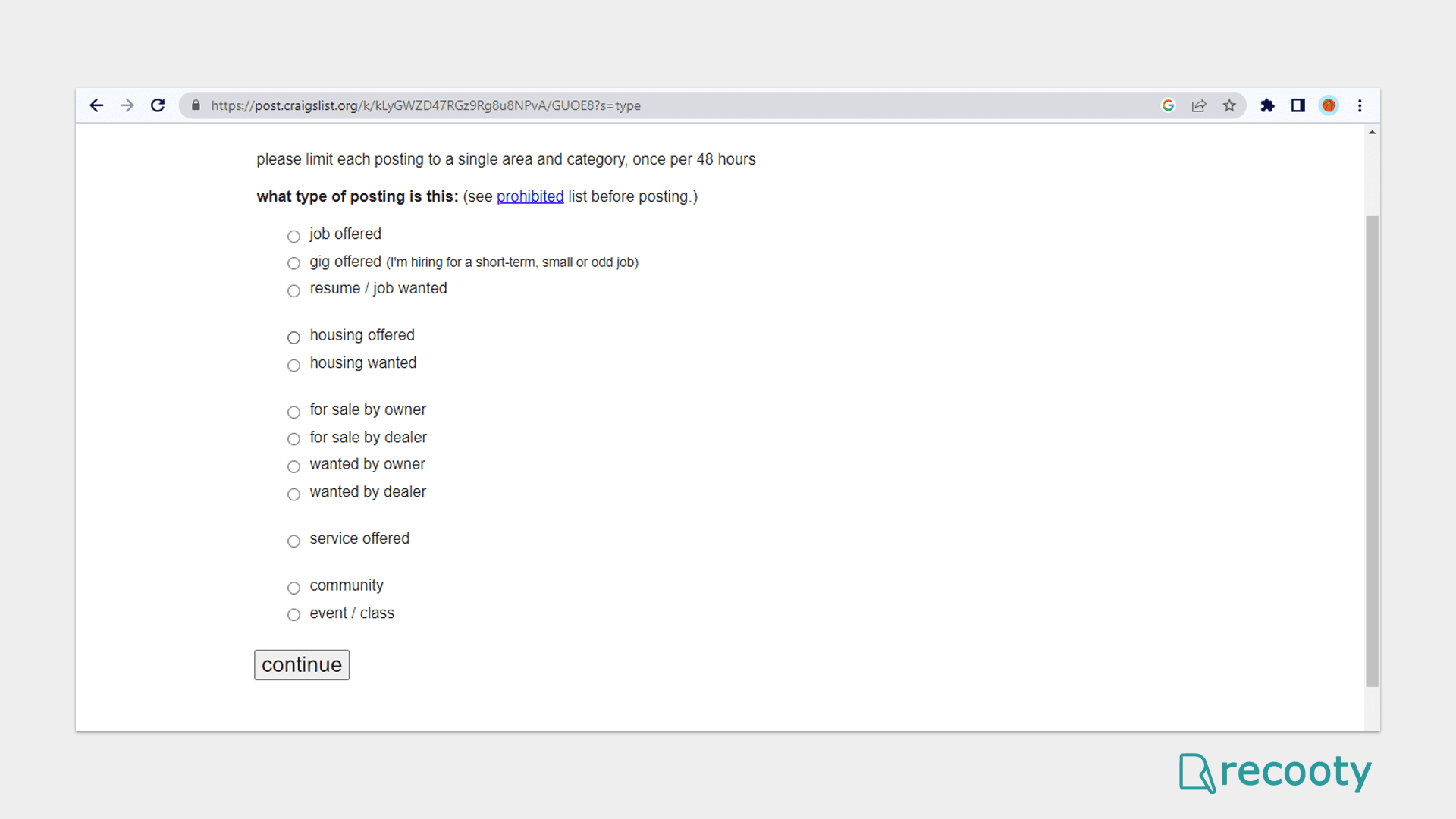Bookmark this page with star icon
The height and width of the screenshot is (819, 1456).
(1229, 105)
